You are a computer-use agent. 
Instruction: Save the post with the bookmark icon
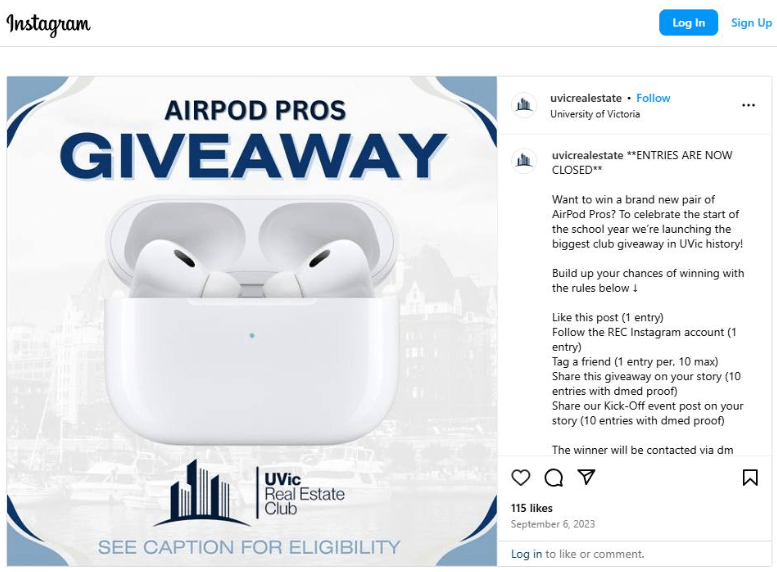coord(750,477)
